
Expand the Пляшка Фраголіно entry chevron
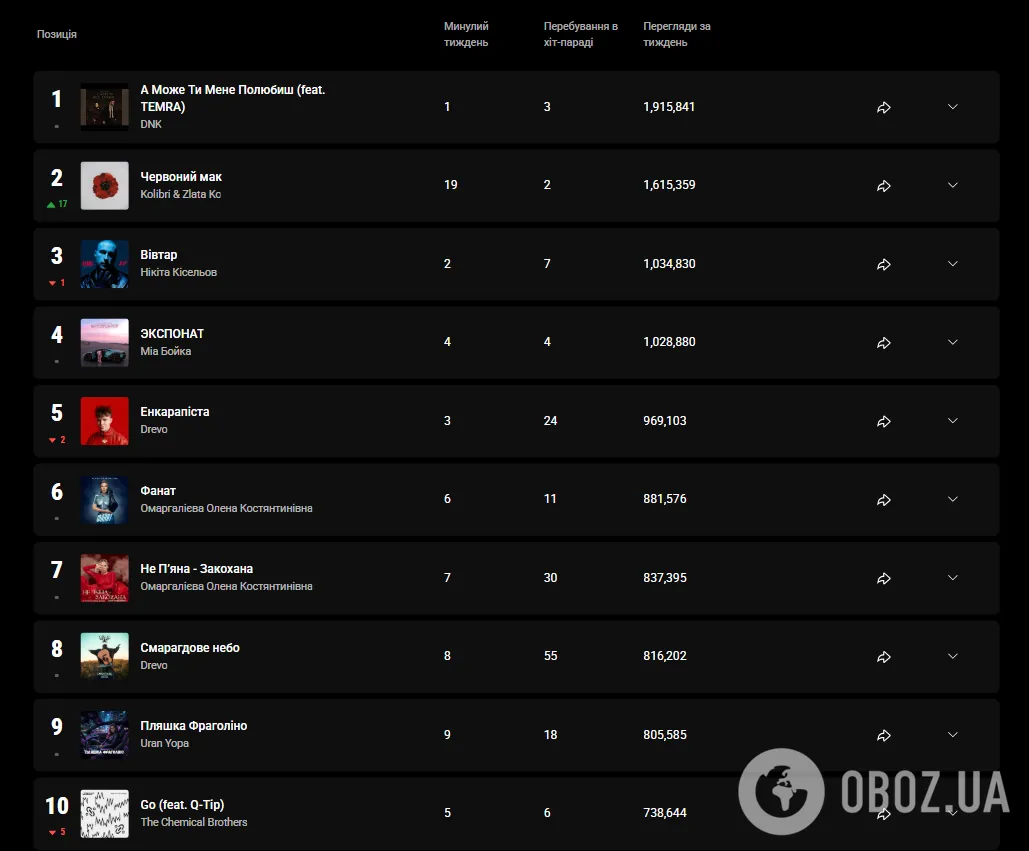(x=953, y=734)
